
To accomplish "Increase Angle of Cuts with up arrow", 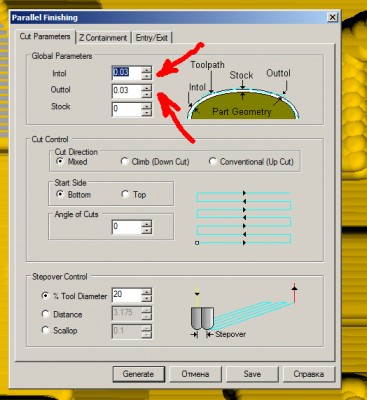I will click(x=146, y=224).
